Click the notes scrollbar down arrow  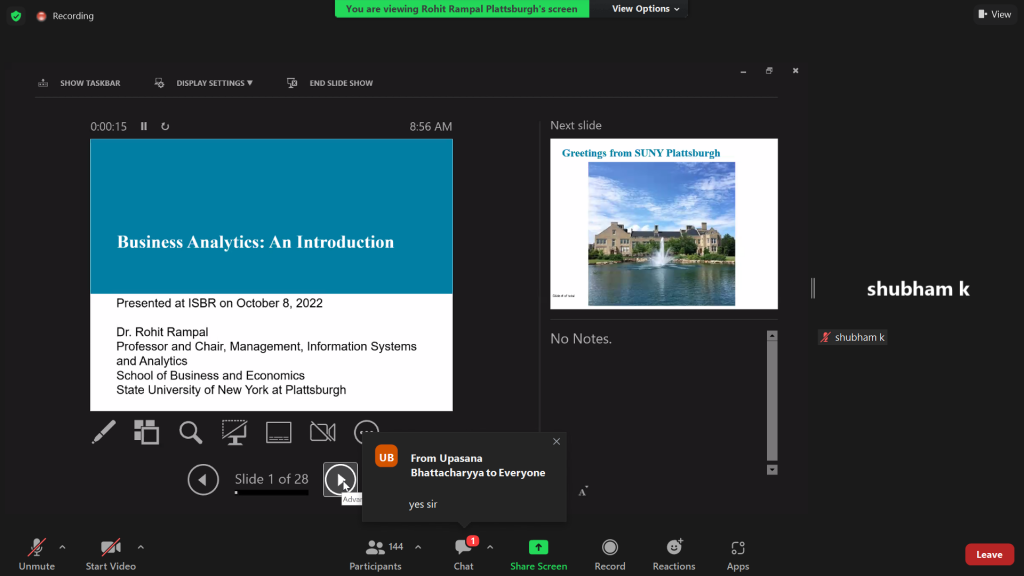click(772, 470)
